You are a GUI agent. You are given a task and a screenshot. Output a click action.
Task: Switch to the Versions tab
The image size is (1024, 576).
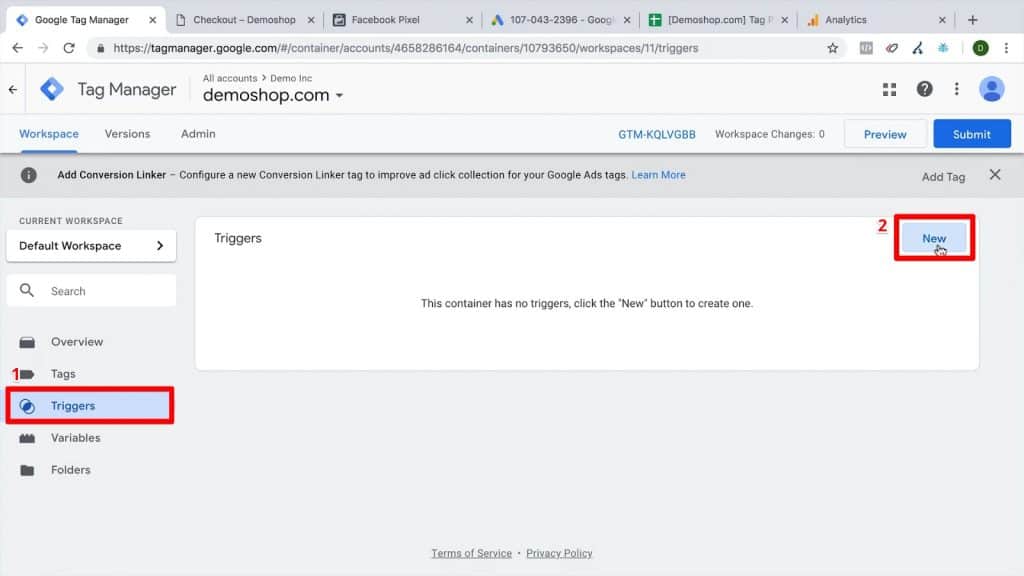tap(127, 134)
